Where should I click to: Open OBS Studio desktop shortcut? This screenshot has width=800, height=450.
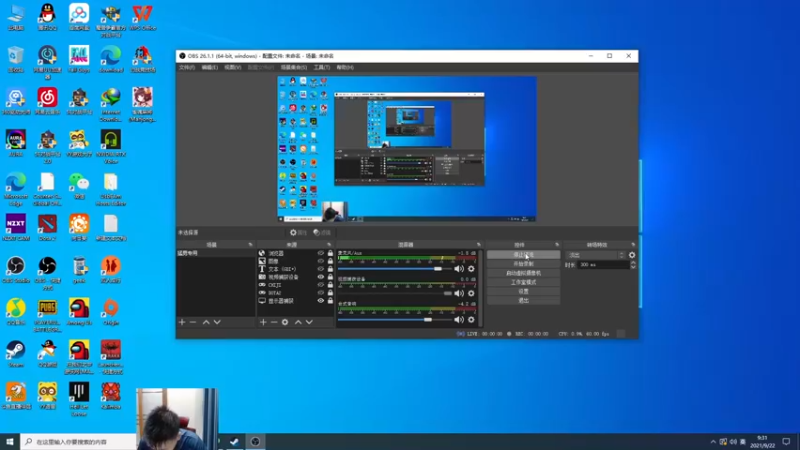click(x=16, y=270)
